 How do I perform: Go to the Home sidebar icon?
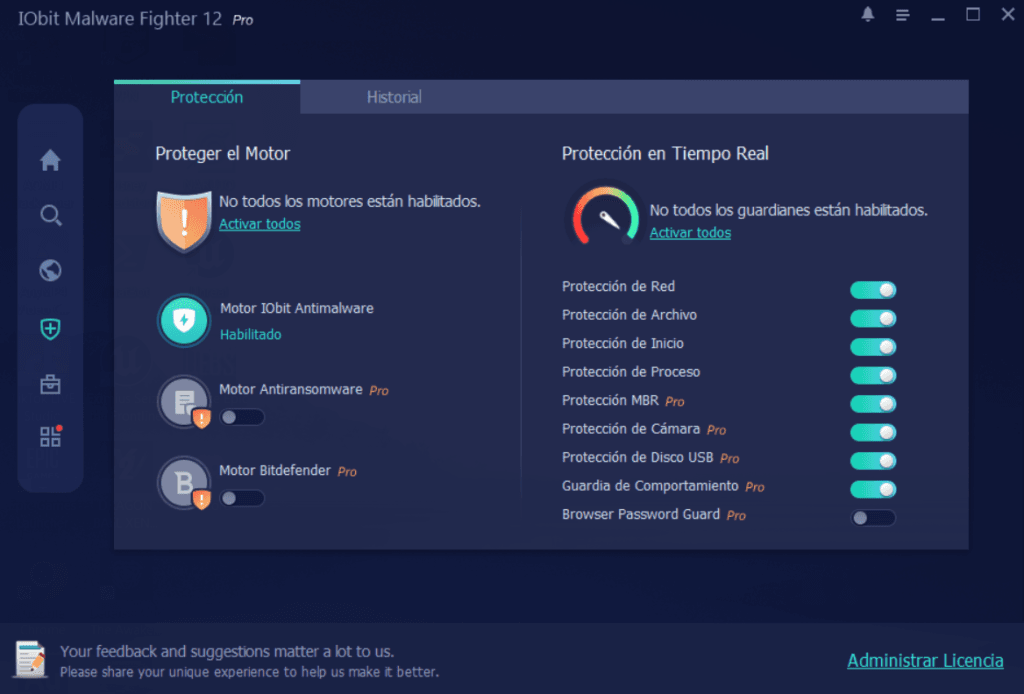click(x=50, y=160)
